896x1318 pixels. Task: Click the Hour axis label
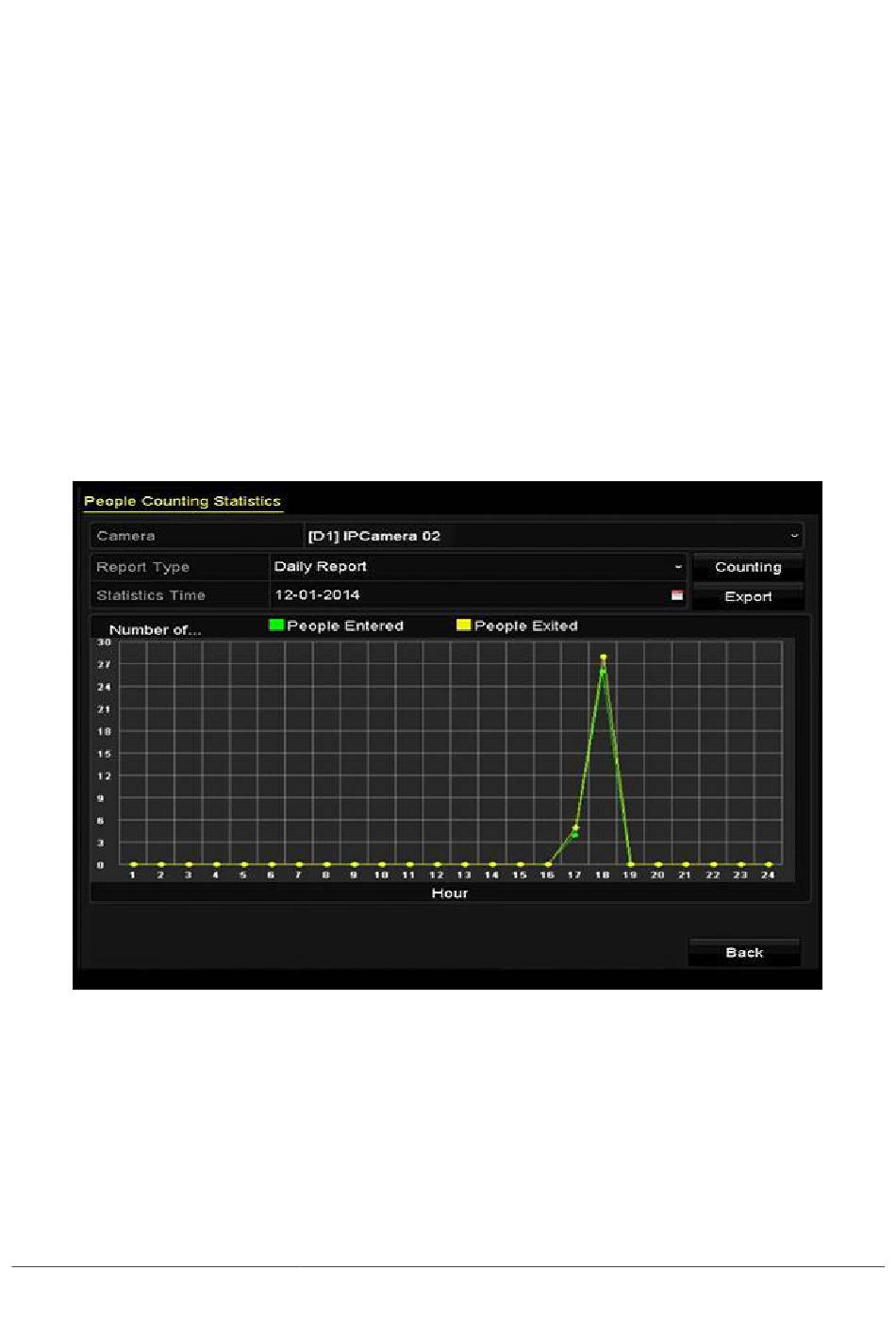[450, 893]
